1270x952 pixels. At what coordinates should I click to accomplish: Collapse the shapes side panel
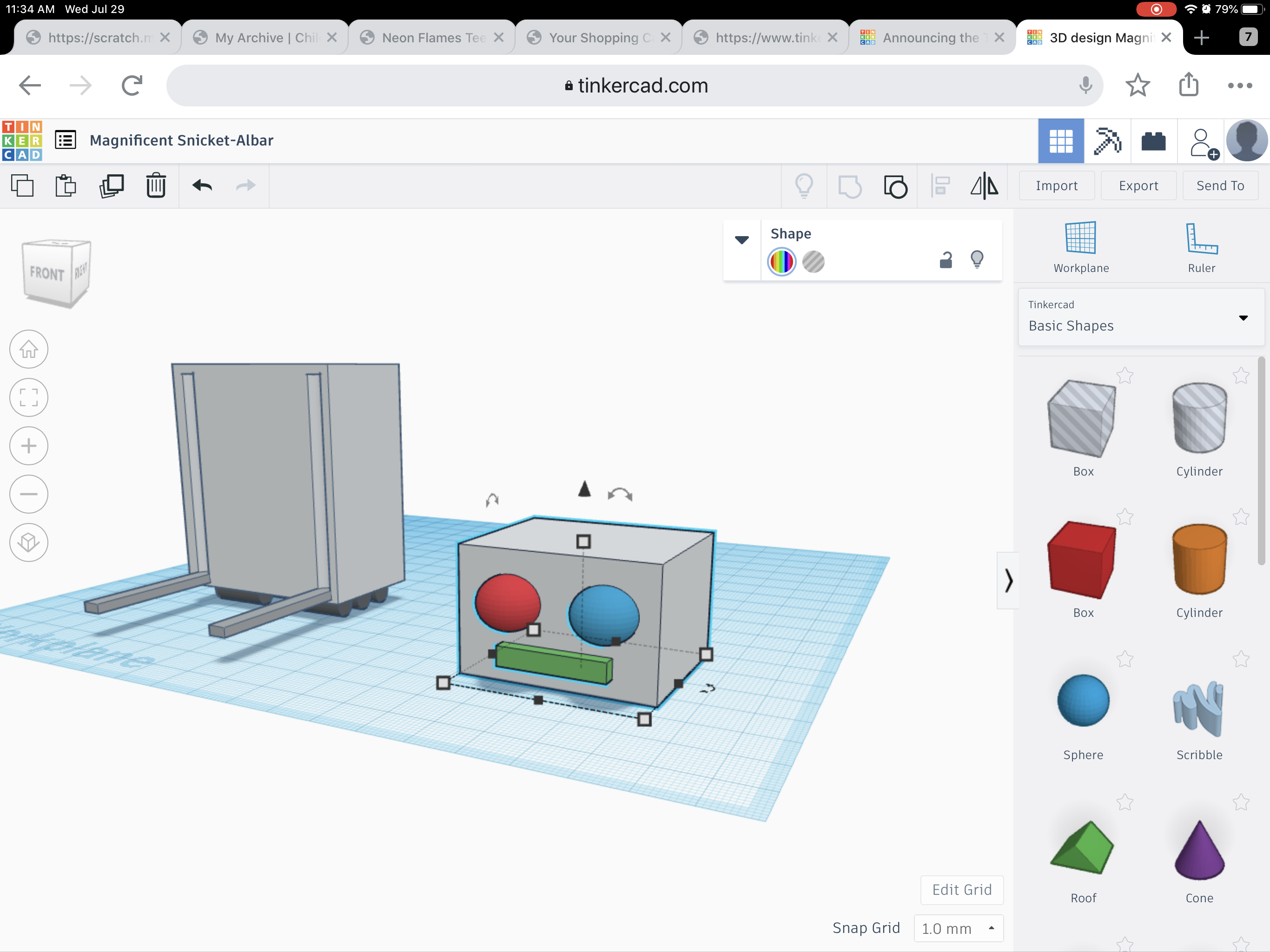[1008, 581]
